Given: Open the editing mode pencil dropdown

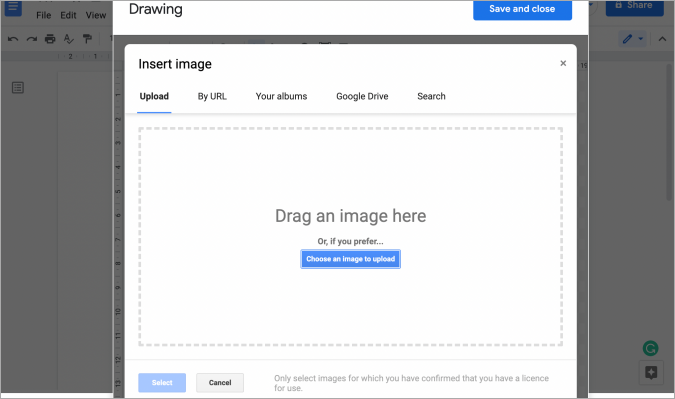Looking at the screenshot, I should 633,39.
